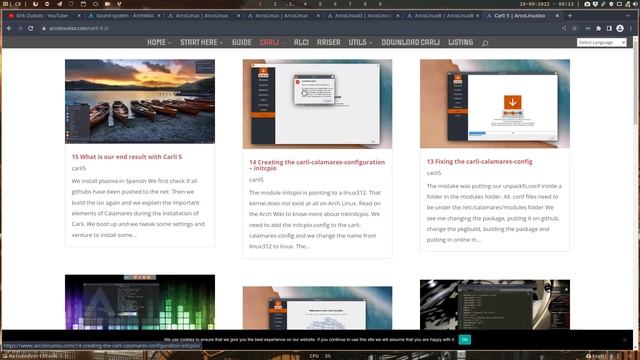Click calendar launcher icon in top panel
This screenshot has height=360, width=640.
tap(83, 4)
